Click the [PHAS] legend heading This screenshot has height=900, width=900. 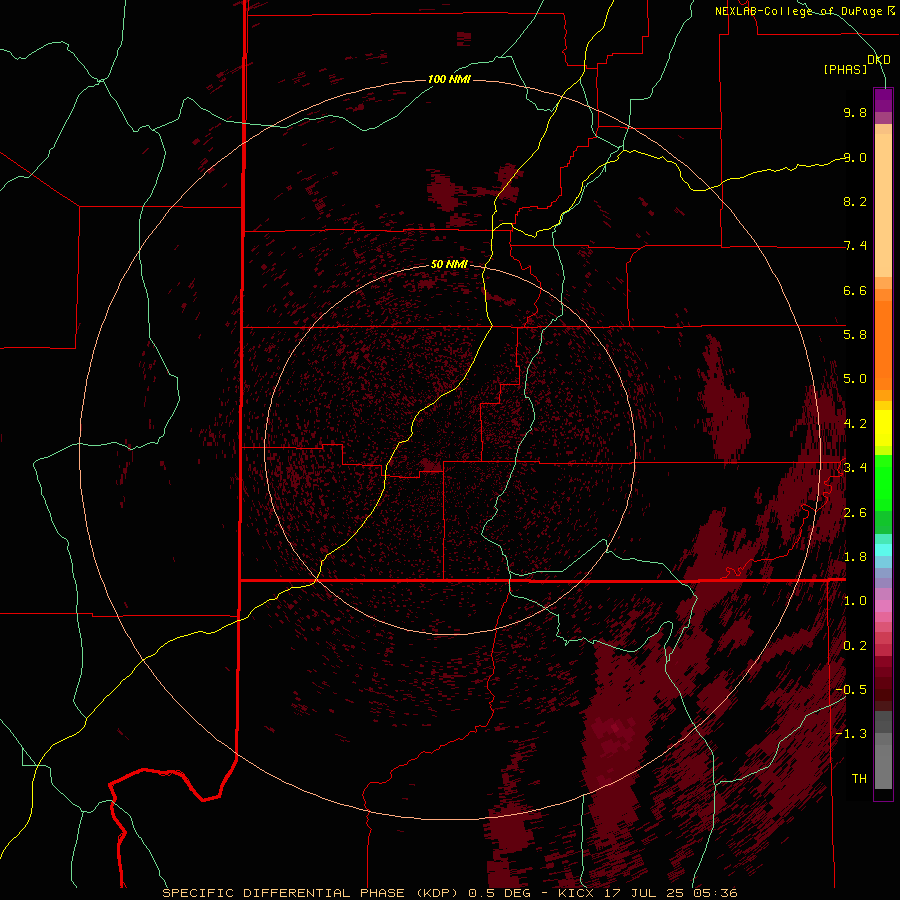tap(845, 69)
